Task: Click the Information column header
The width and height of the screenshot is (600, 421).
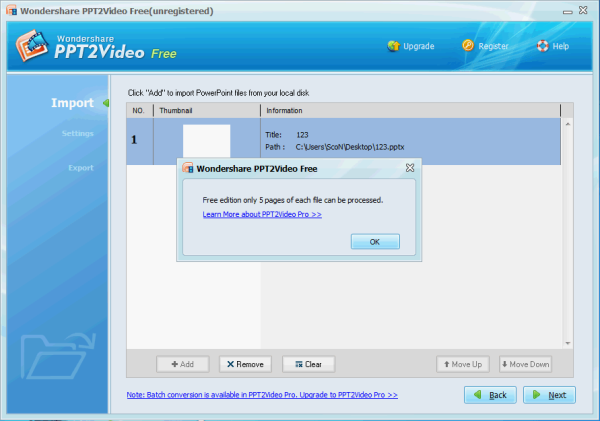Action: [411, 111]
